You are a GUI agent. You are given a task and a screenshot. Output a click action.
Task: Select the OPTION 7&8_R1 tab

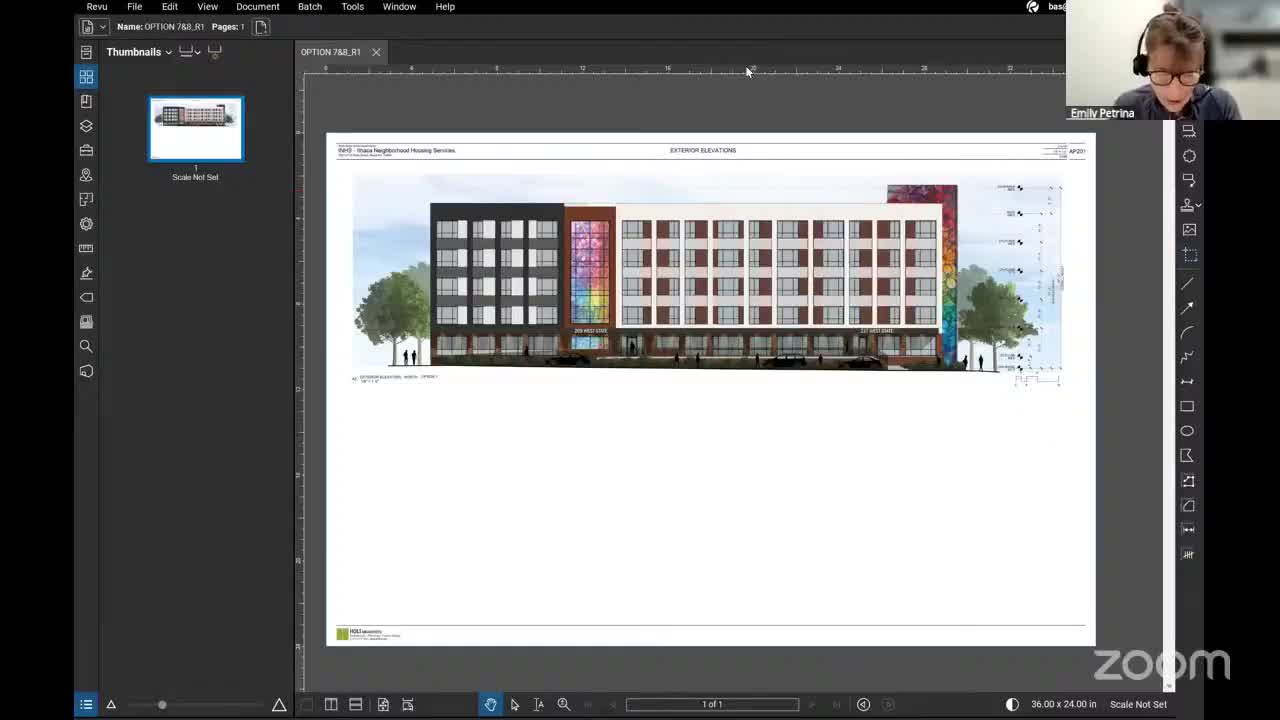click(x=330, y=52)
